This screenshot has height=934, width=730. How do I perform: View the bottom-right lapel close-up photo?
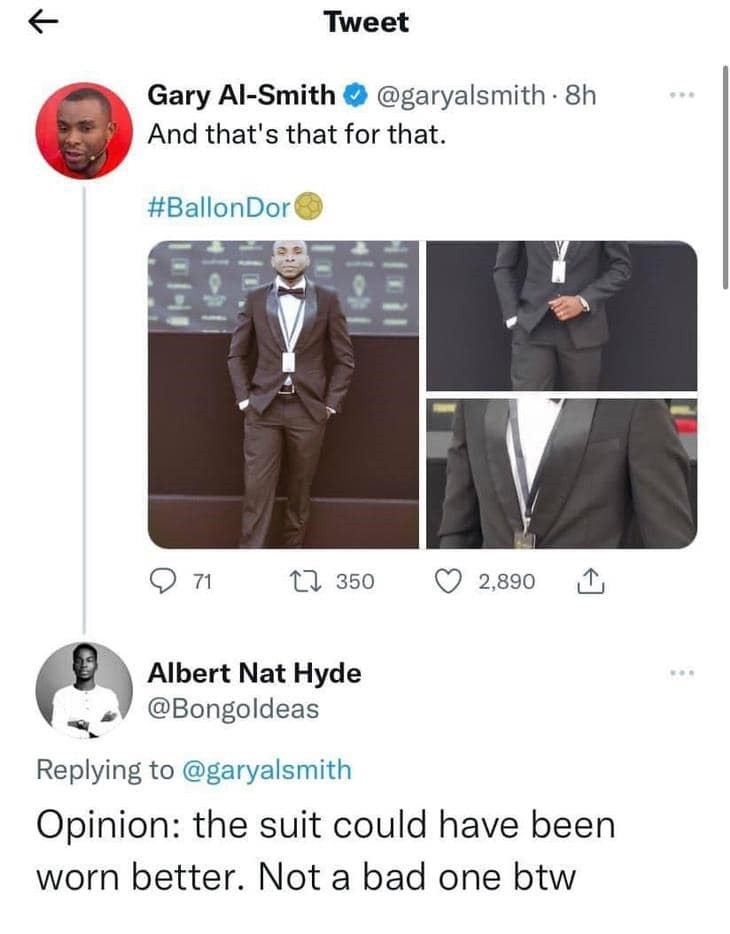coord(561,474)
